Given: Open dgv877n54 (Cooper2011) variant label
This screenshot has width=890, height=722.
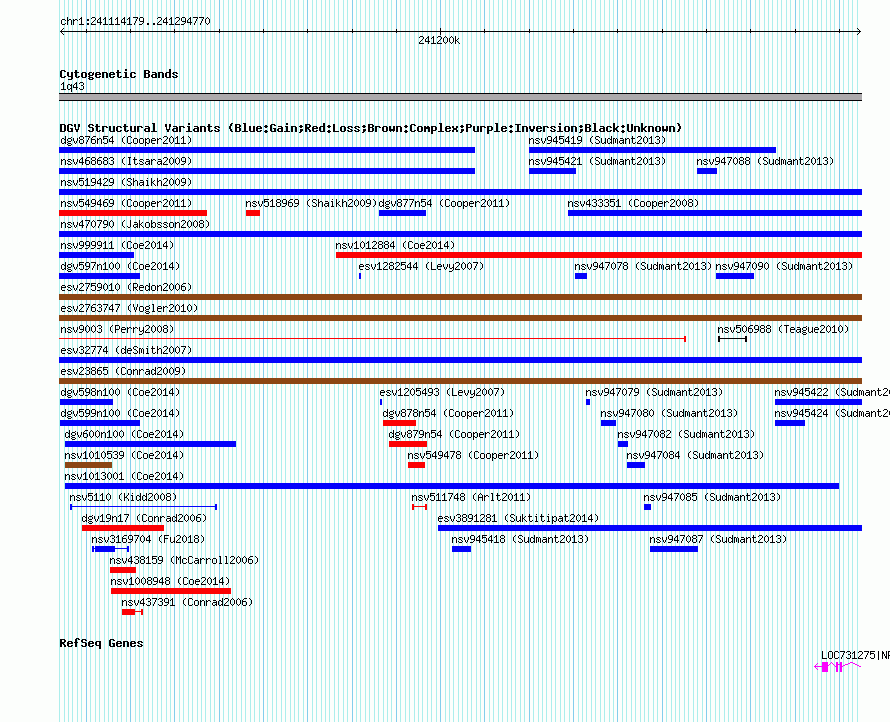Looking at the screenshot, I should coord(444,203).
